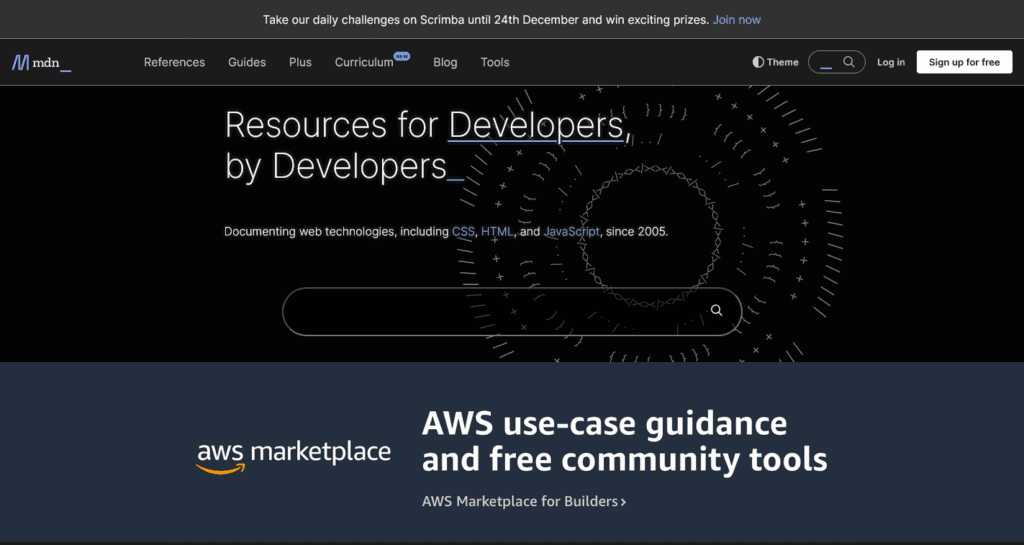This screenshot has height=545, width=1024.
Task: Open the MDN logo home link
Action: point(41,63)
